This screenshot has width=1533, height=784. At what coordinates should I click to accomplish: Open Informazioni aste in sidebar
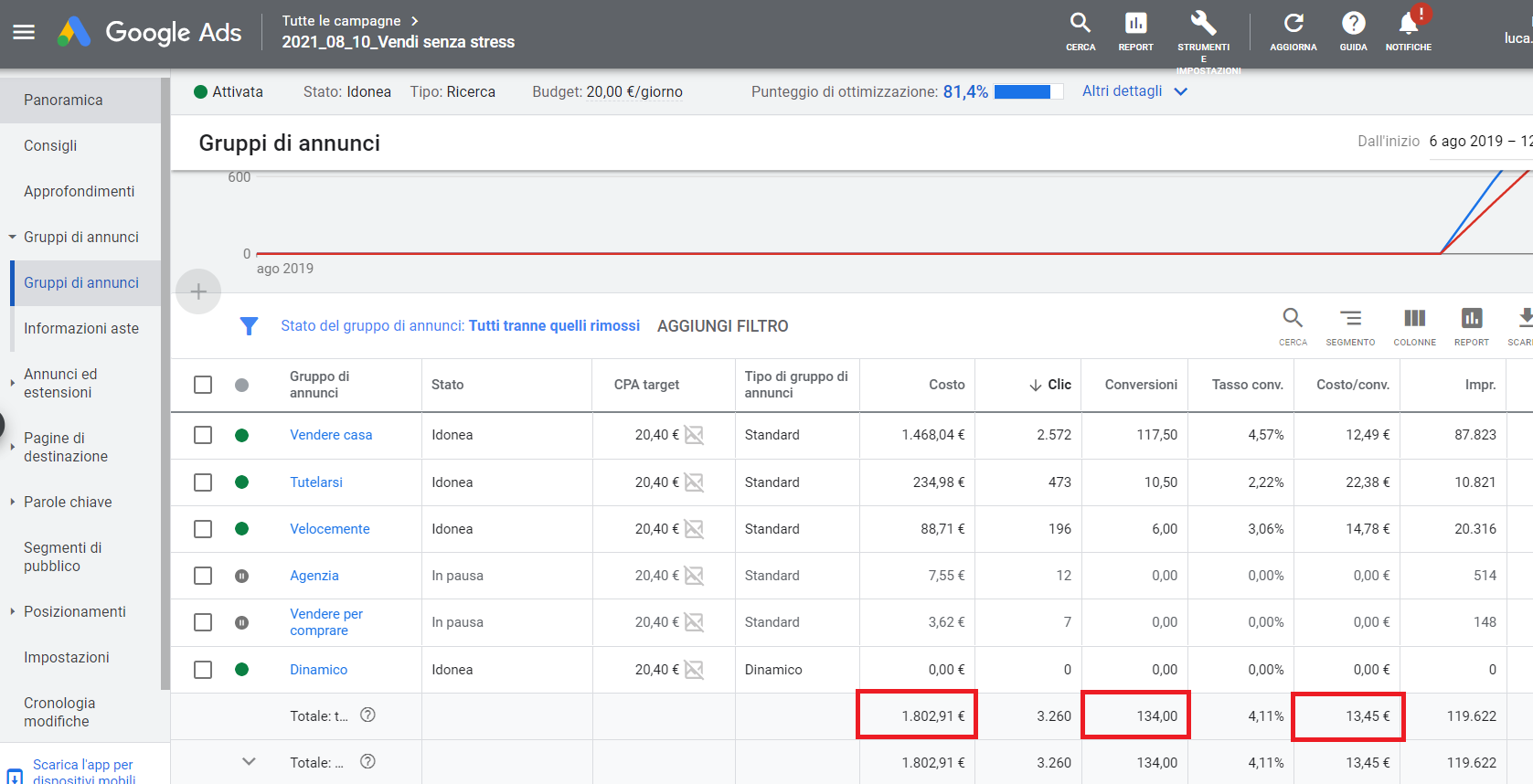click(81, 329)
